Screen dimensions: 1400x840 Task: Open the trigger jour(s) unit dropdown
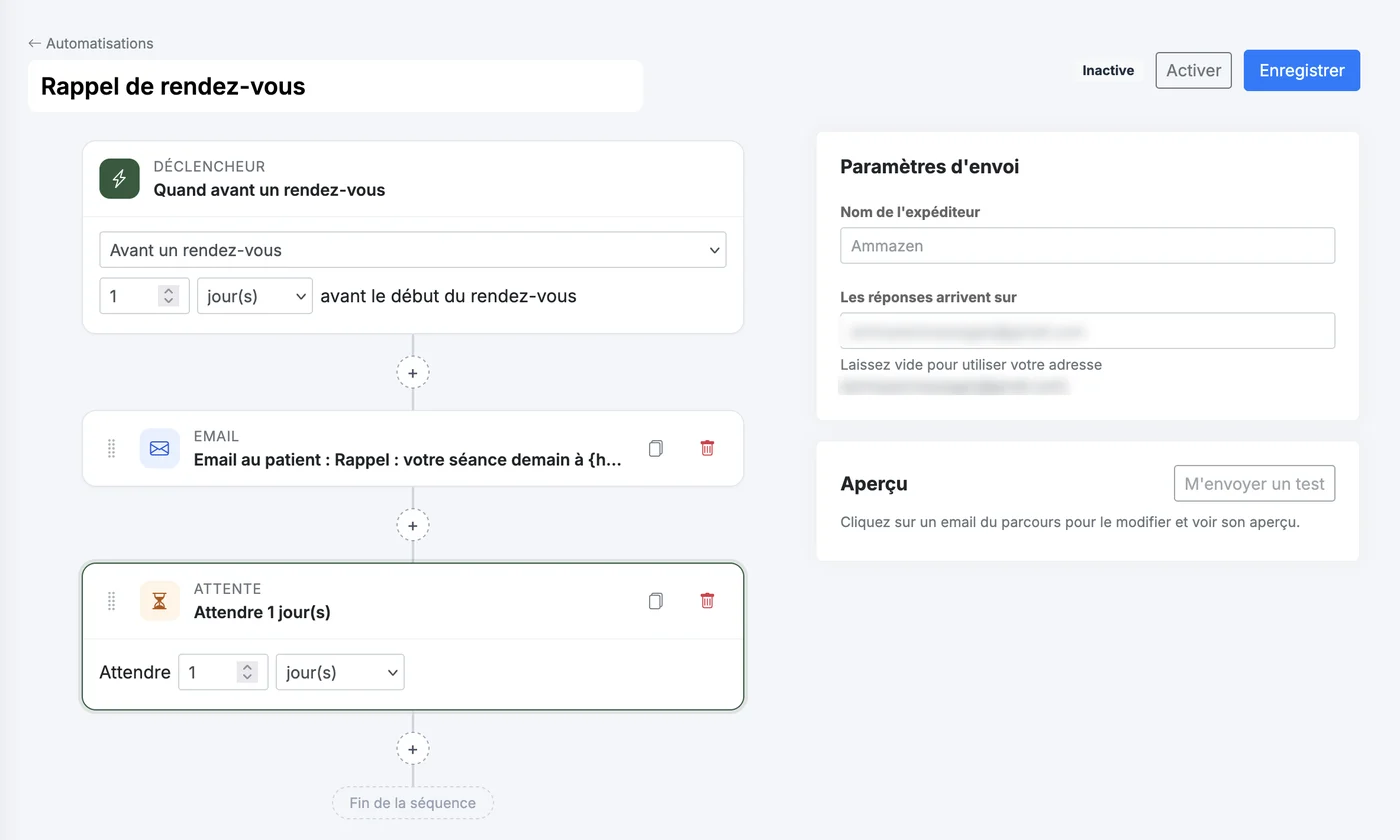[x=255, y=296]
